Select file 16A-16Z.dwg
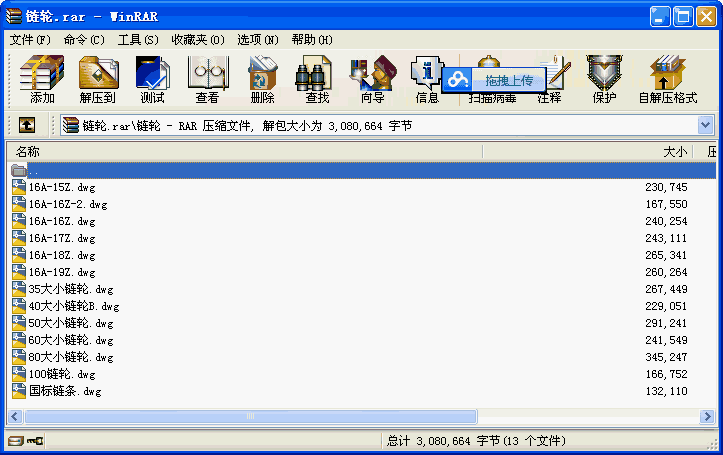Image resolution: width=723 pixels, height=455 pixels. [62, 221]
